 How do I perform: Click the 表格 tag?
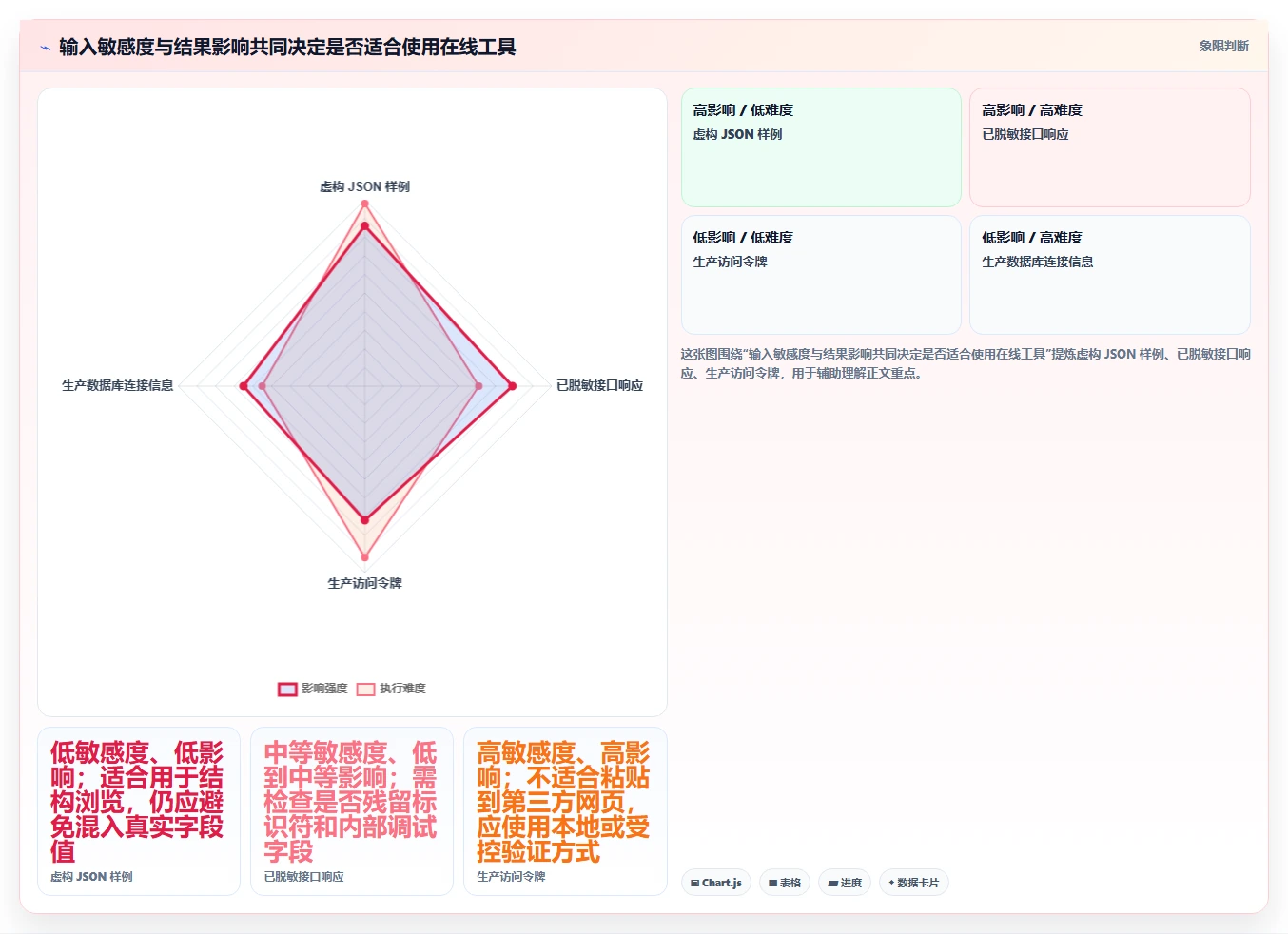[785, 883]
